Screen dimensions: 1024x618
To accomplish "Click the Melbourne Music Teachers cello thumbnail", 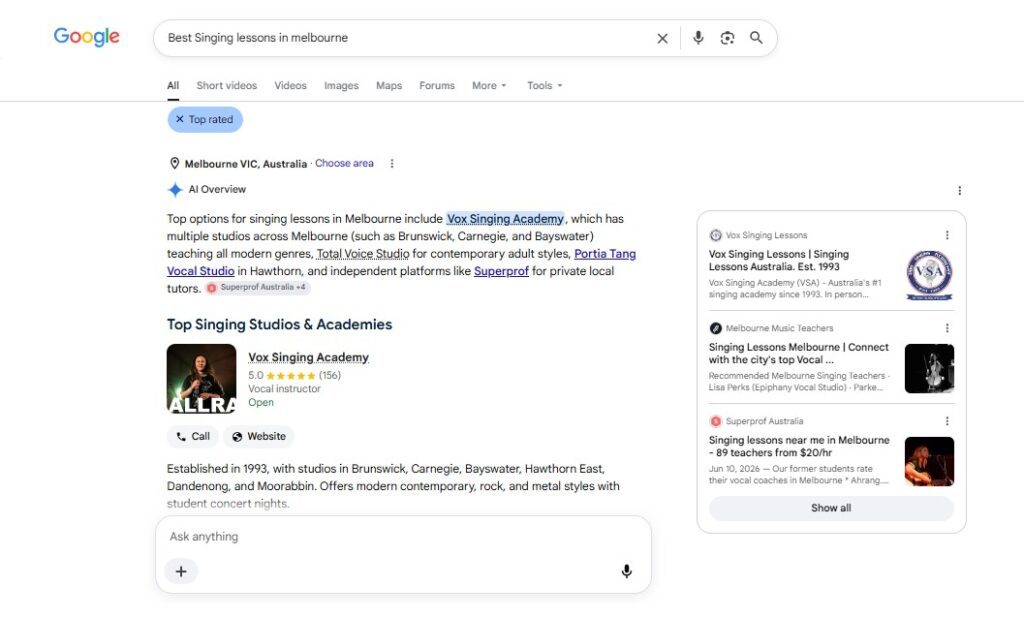I will (929, 368).
